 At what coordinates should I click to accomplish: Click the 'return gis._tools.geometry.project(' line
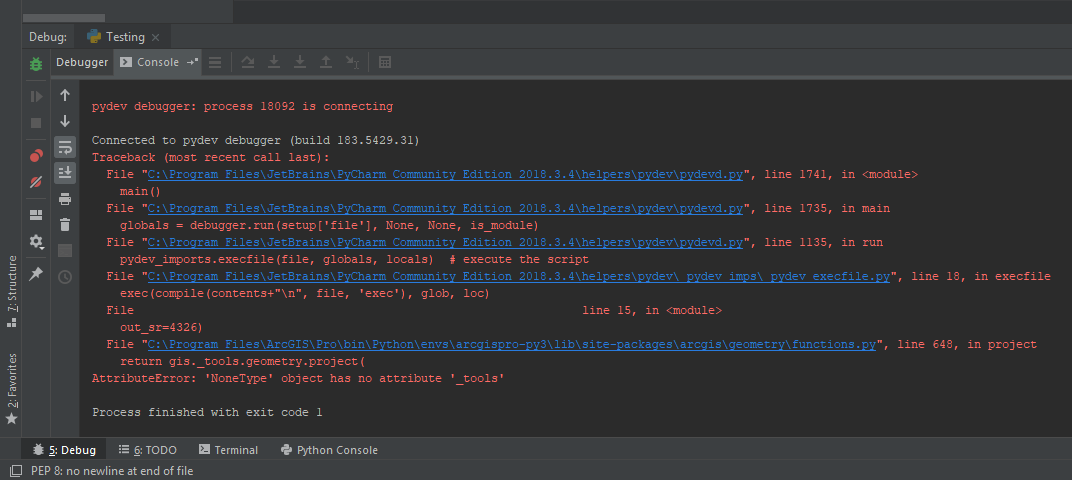[243, 362]
